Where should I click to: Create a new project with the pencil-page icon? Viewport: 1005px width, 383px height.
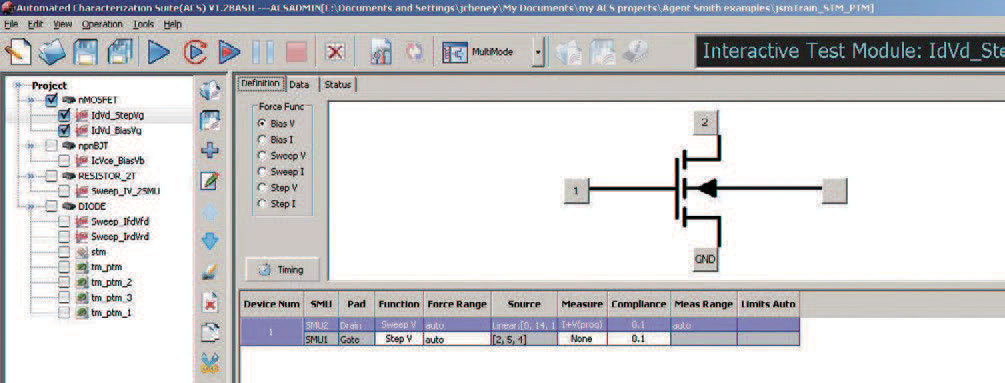click(18, 52)
